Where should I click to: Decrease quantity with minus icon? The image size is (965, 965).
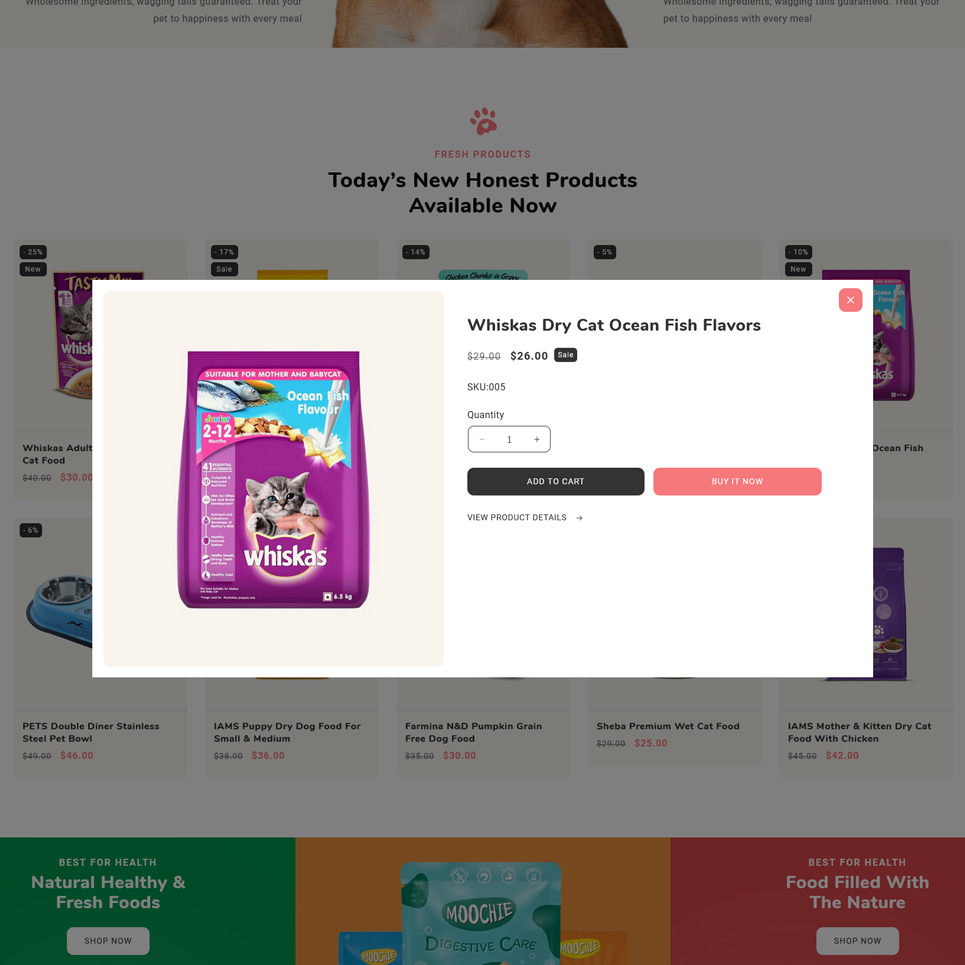pyautogui.click(x=482, y=439)
